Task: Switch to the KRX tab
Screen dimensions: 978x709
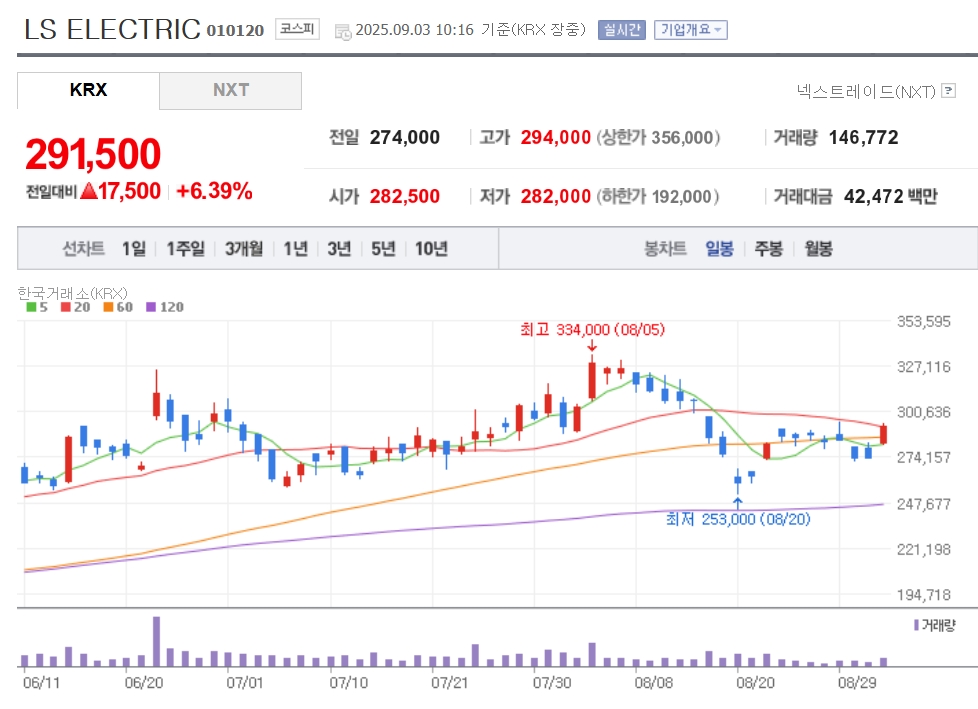Action: pos(88,90)
